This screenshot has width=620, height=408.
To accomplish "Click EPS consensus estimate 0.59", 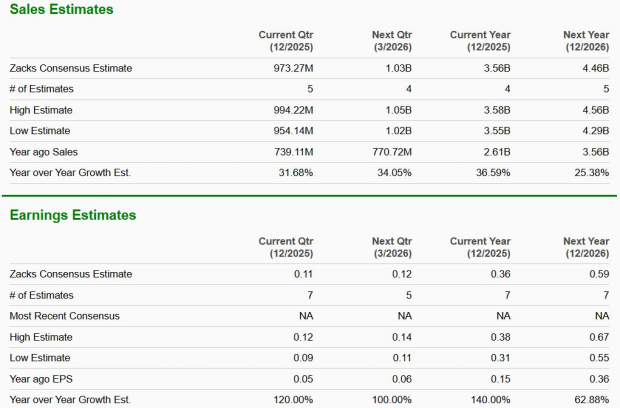I will (599, 274).
